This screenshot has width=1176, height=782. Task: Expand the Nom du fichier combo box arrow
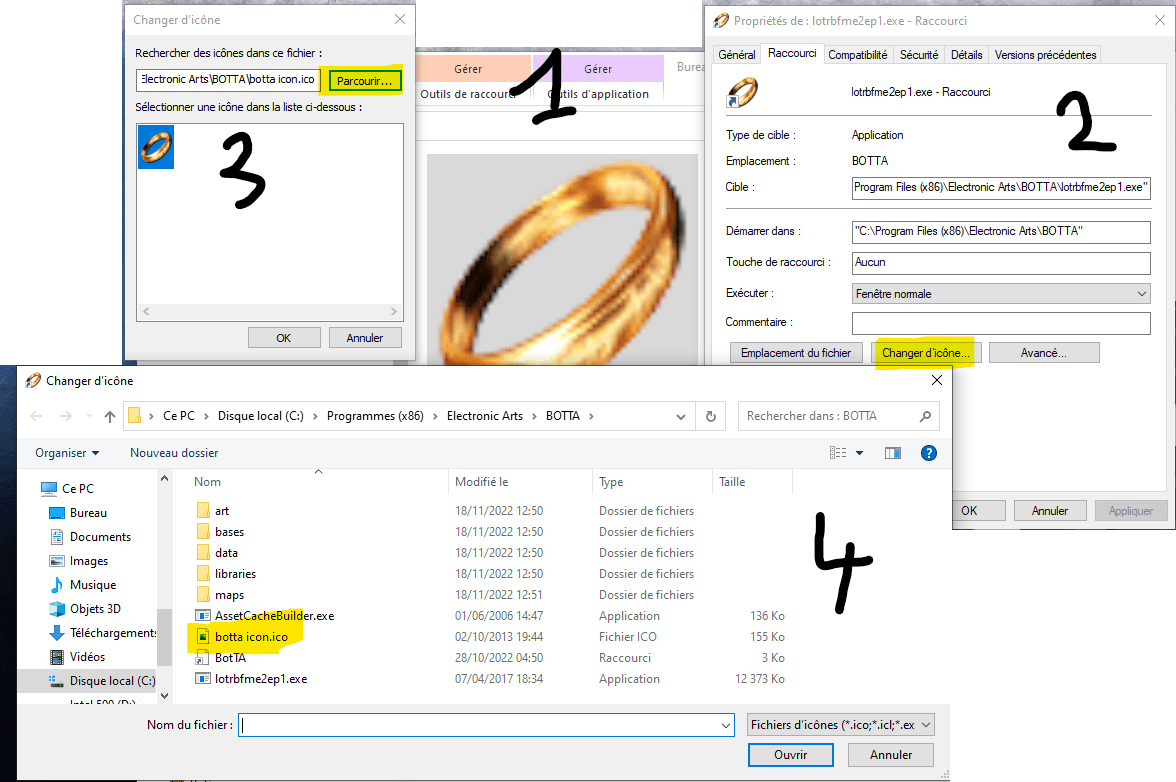(x=725, y=725)
